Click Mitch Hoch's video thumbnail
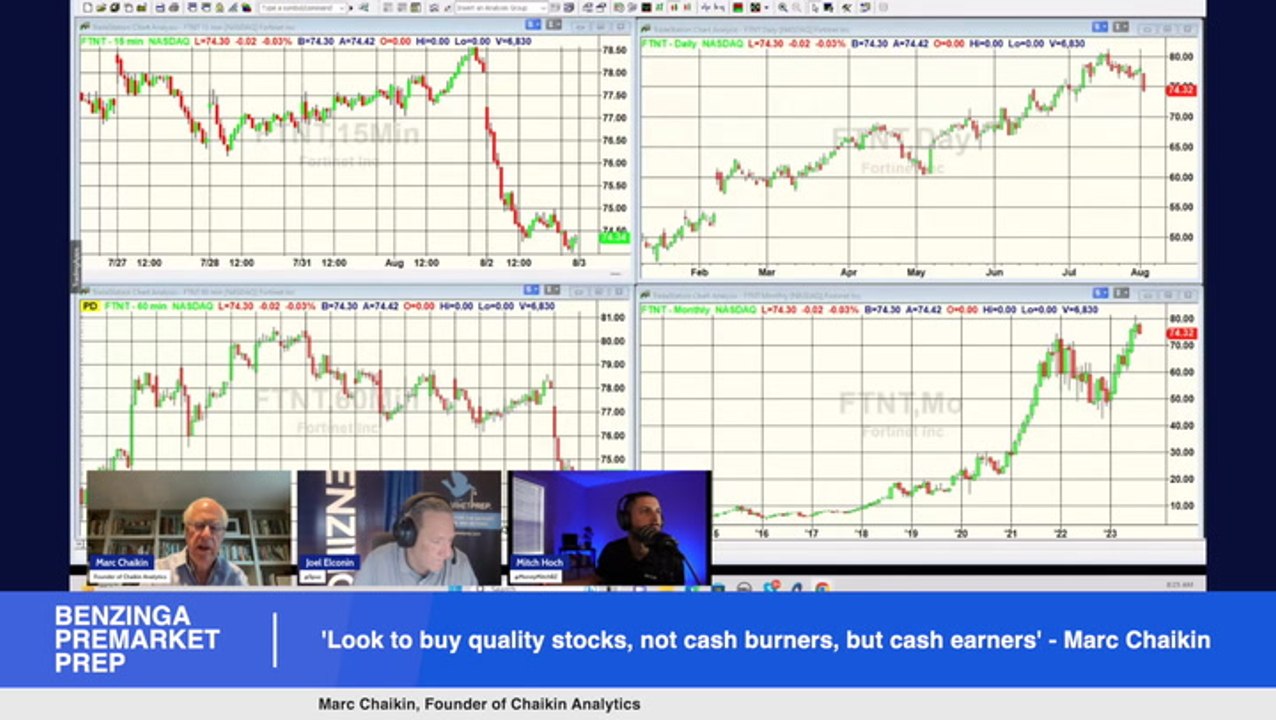The height and width of the screenshot is (720, 1276). click(x=610, y=528)
